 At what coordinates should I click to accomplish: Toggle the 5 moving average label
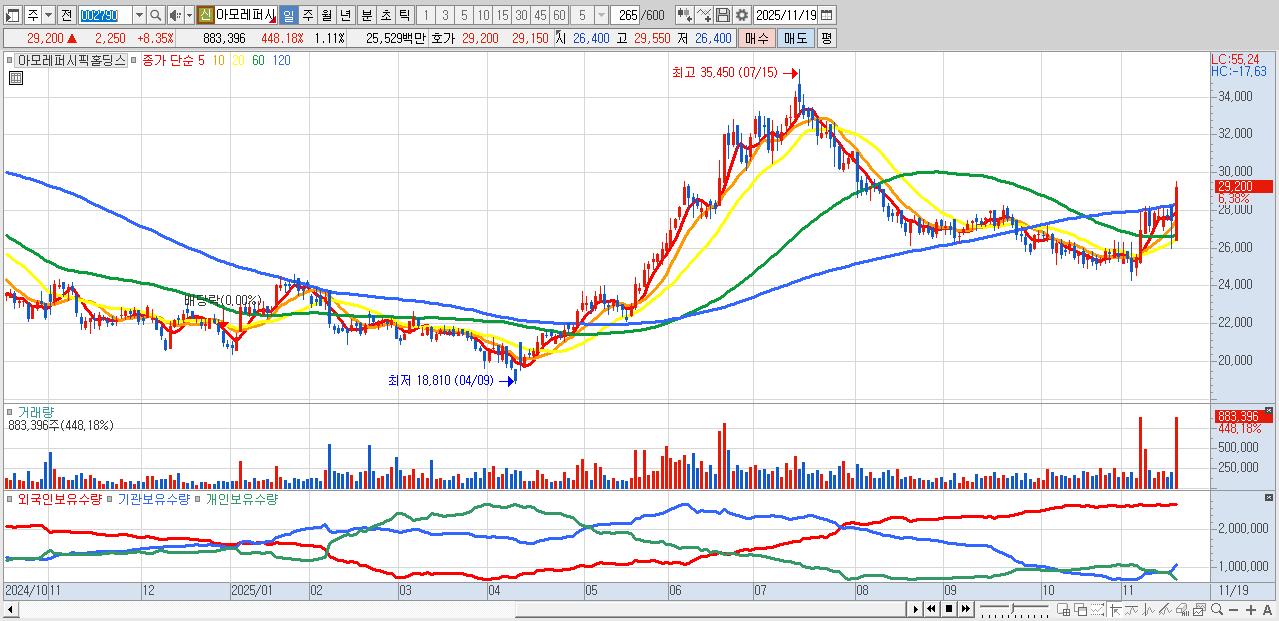click(x=201, y=60)
